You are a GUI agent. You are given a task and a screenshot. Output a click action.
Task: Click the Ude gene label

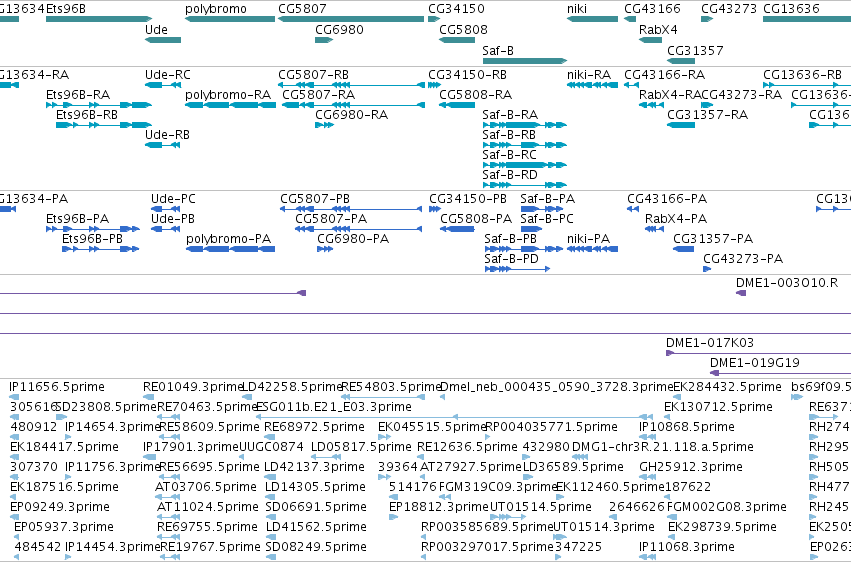[x=156, y=30]
